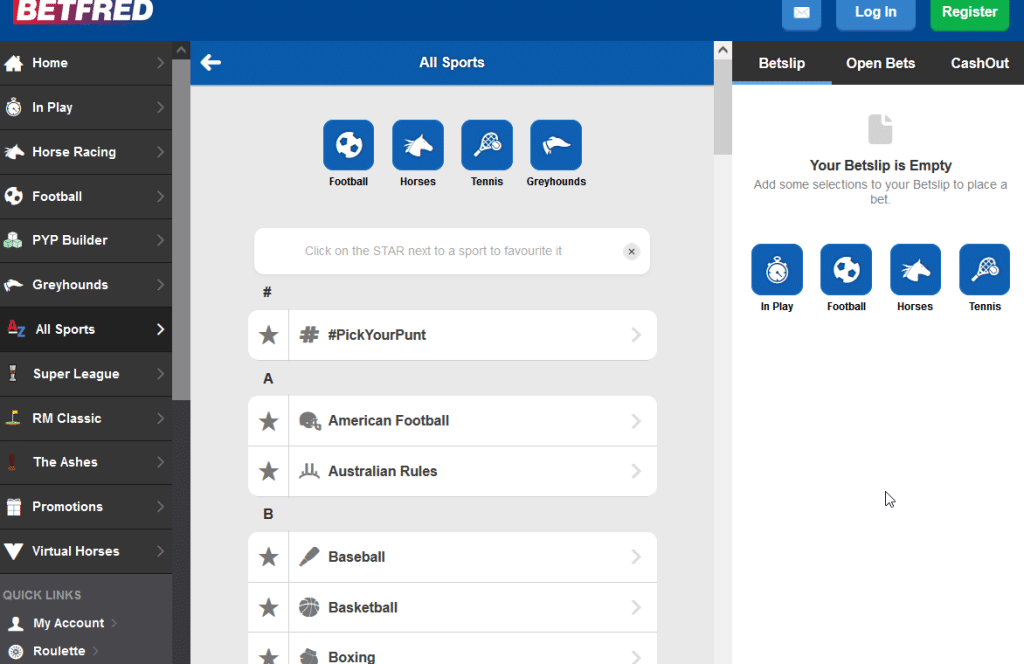Click the PYP Builder blocks sidebar icon
The height and width of the screenshot is (664, 1024).
pyautogui.click(x=12, y=240)
